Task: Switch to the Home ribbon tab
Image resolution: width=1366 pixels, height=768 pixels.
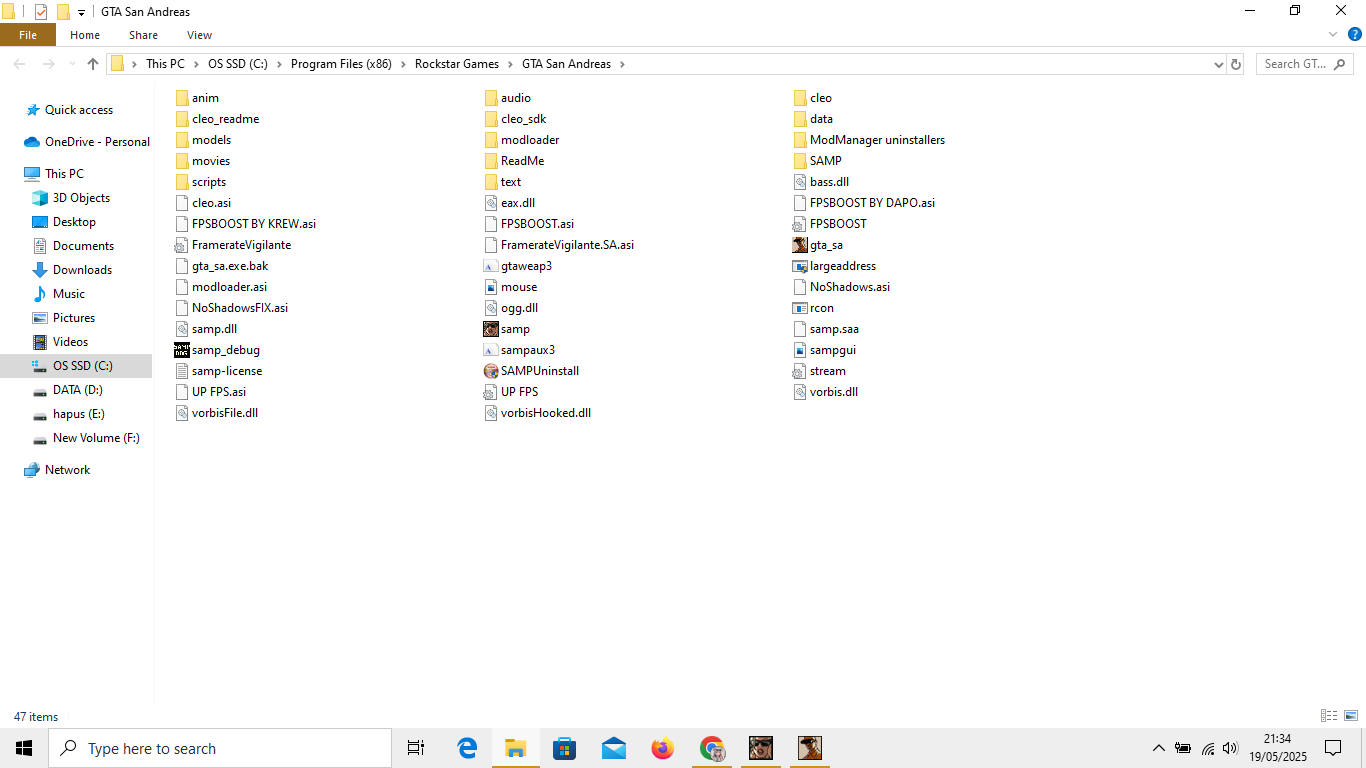Action: tap(85, 35)
